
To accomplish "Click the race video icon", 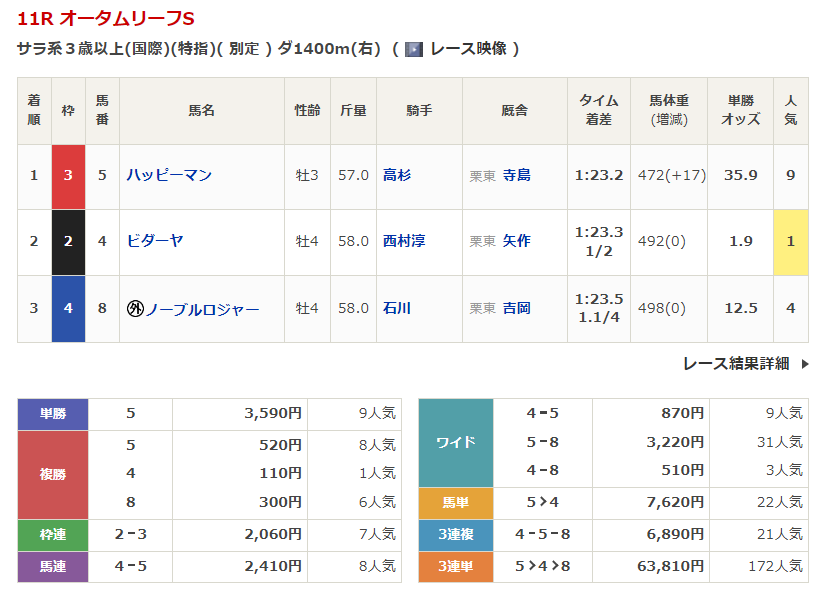I will click(413, 49).
